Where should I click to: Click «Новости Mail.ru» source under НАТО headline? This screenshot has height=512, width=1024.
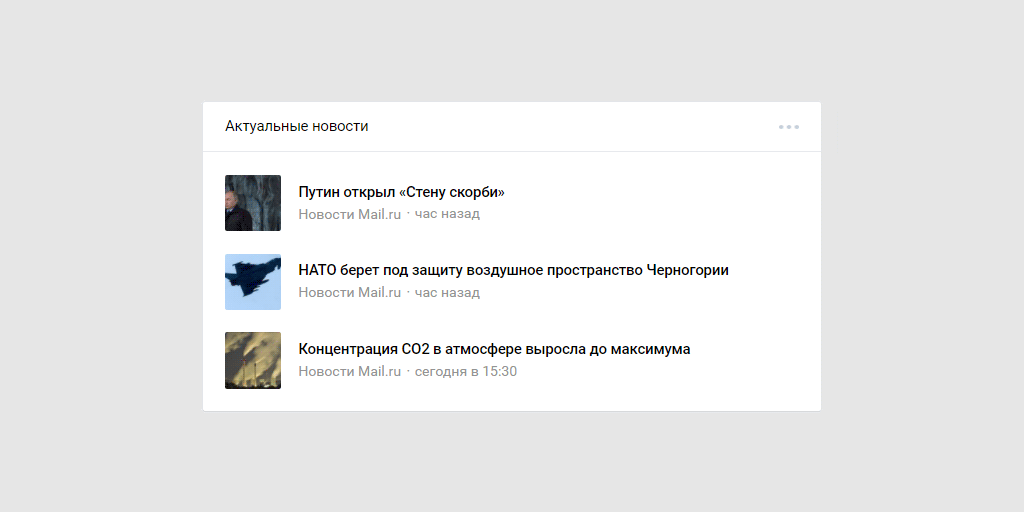point(349,293)
